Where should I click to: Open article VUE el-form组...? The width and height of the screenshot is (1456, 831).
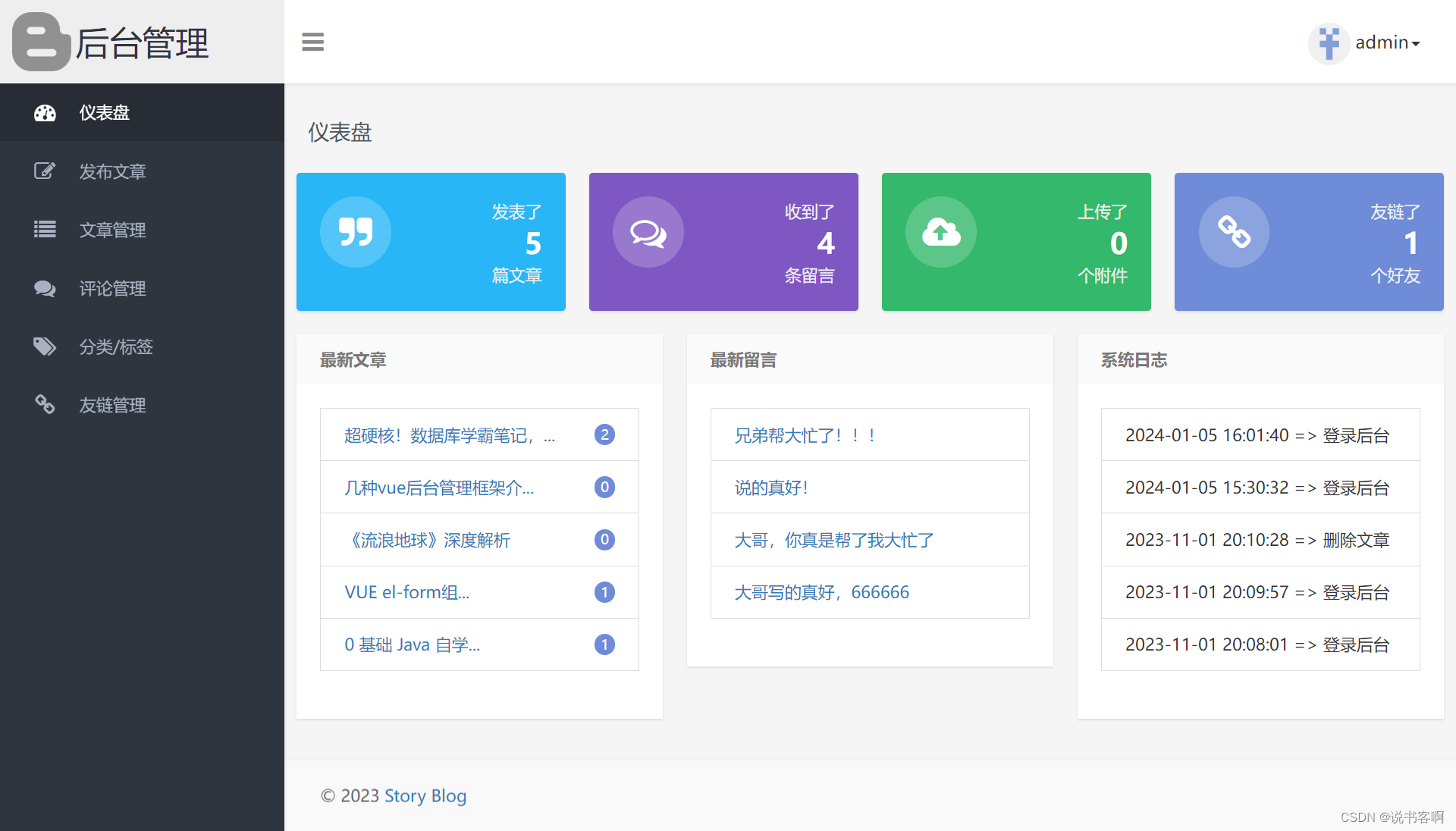point(407,592)
